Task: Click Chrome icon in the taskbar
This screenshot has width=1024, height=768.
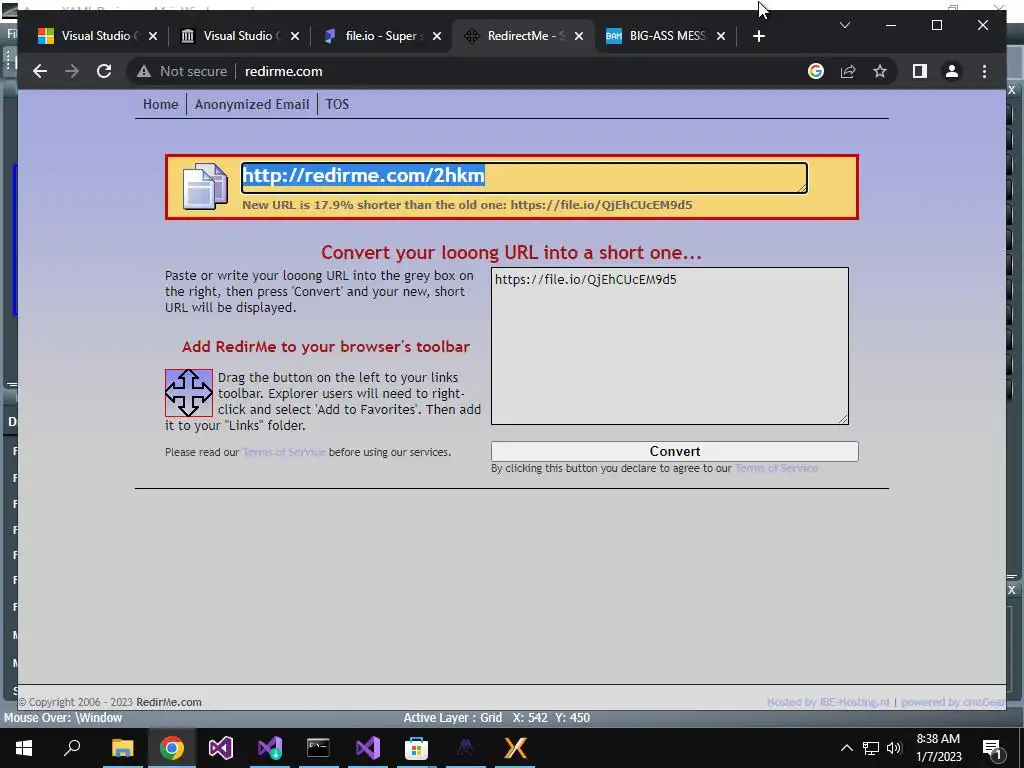Action: click(x=171, y=748)
